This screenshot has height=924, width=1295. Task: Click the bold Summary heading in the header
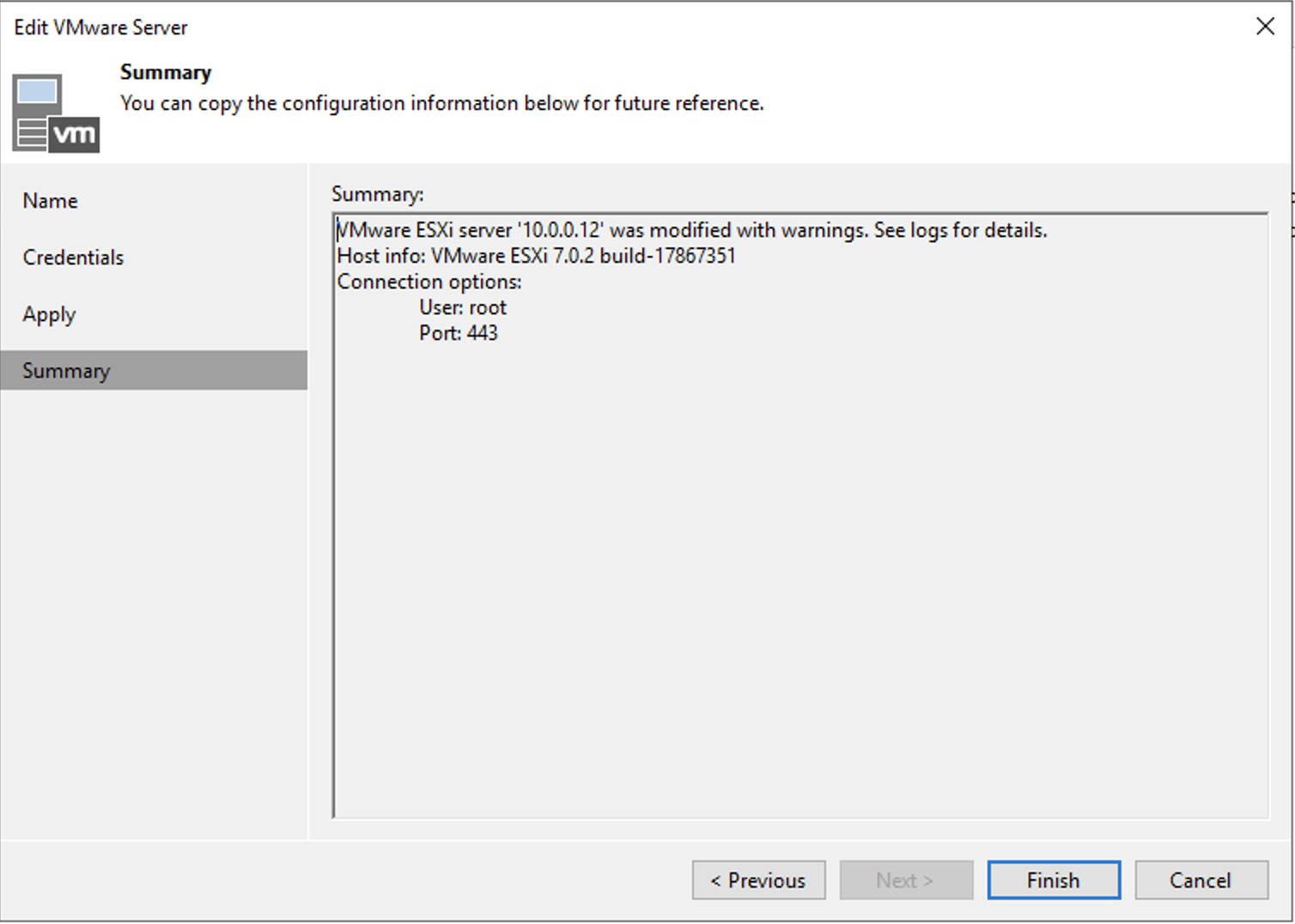tap(166, 72)
